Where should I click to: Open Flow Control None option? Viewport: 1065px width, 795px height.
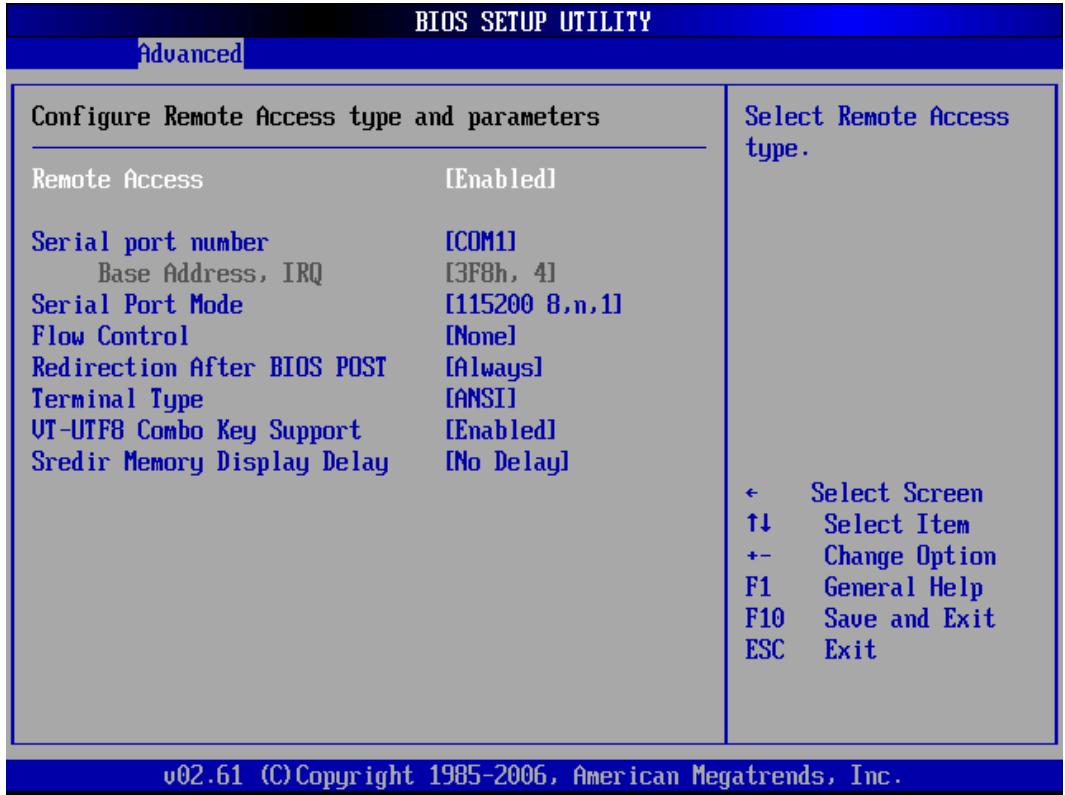(481, 336)
